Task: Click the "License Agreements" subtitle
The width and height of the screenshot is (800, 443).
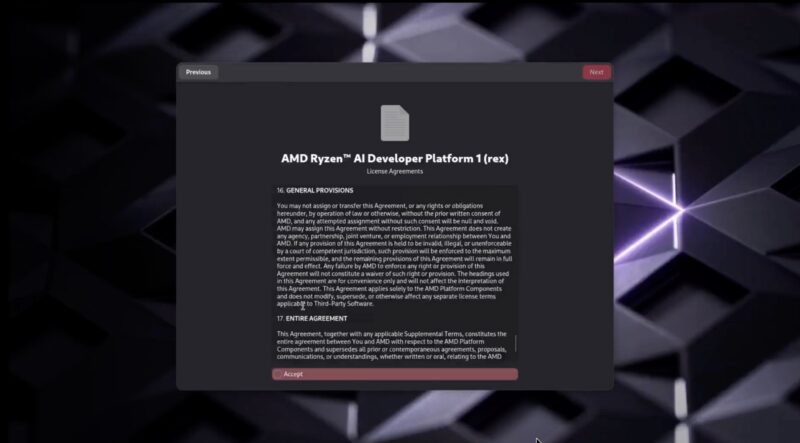Action: click(394, 171)
